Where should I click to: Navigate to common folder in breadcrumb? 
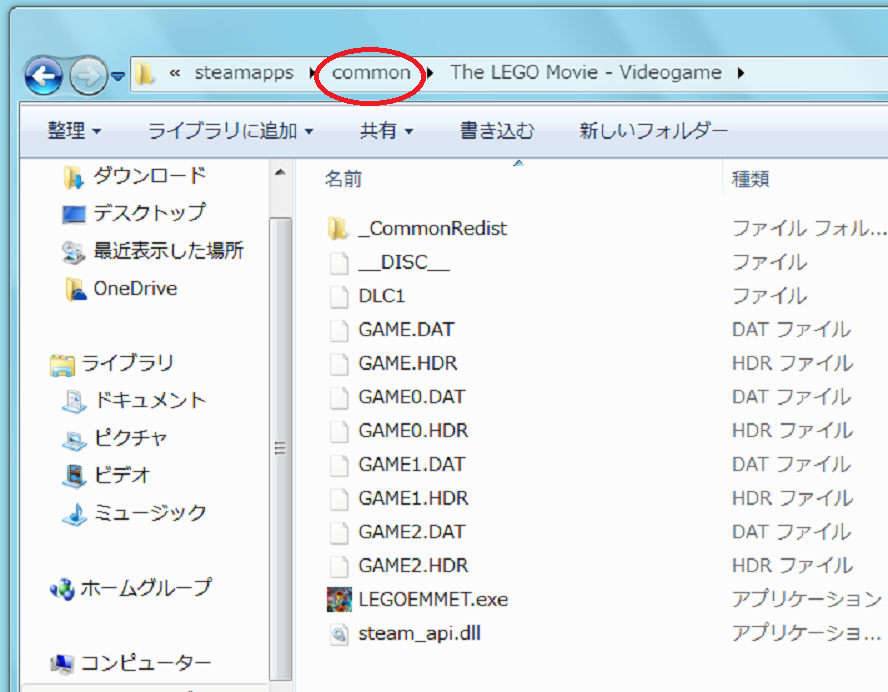[x=371, y=72]
